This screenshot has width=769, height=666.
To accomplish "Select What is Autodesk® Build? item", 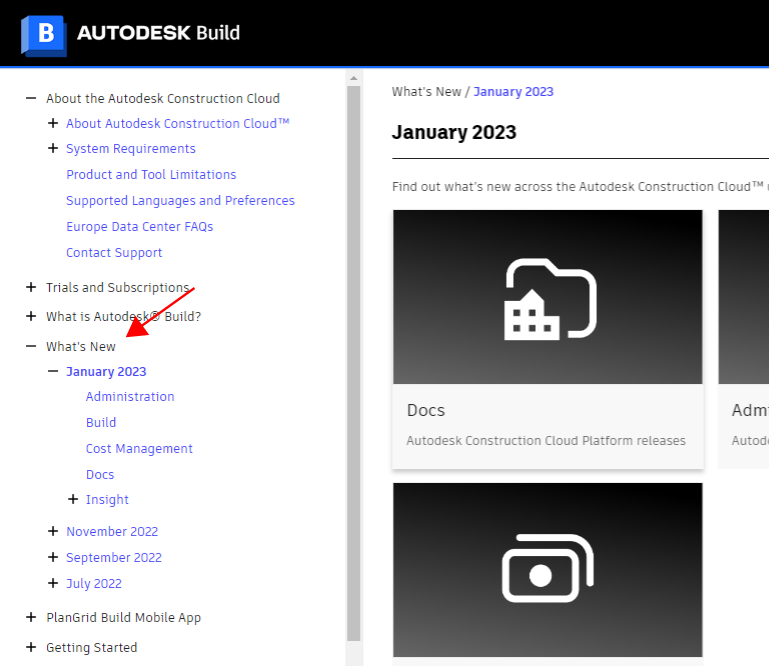I will point(124,317).
